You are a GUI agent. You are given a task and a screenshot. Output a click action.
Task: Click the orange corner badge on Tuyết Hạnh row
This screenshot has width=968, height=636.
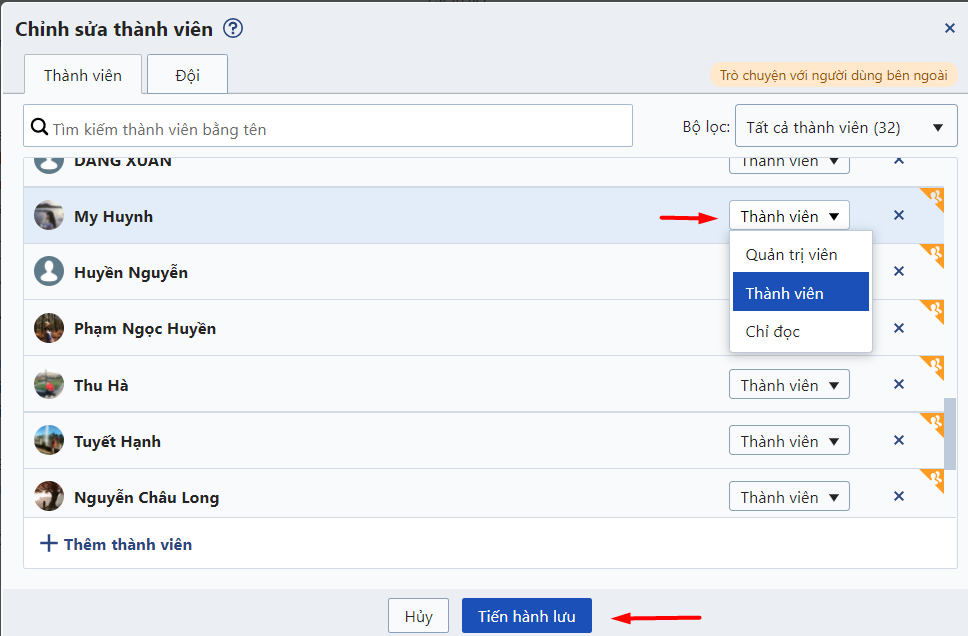935,422
